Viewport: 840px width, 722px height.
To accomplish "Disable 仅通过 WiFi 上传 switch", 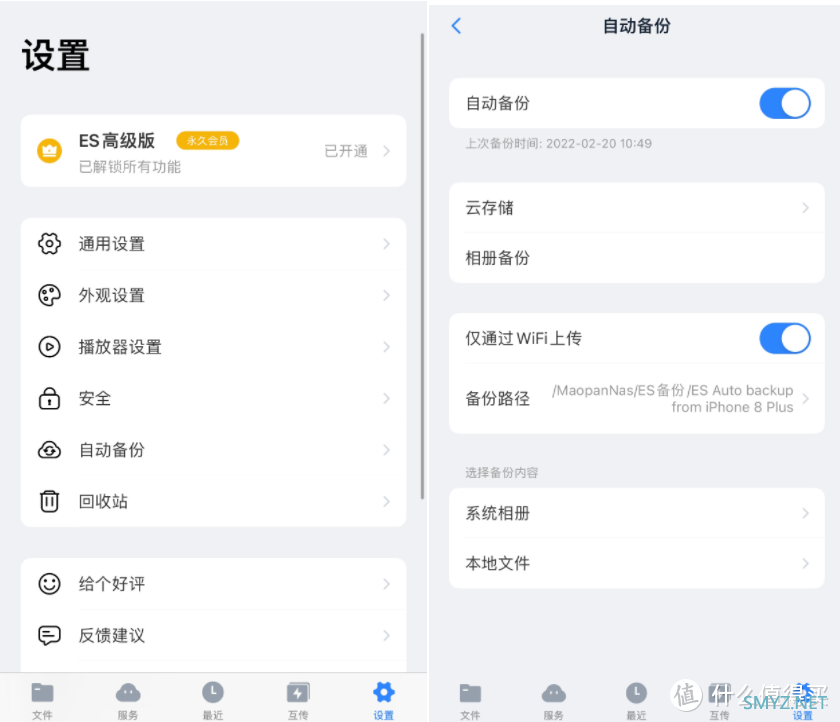I will click(x=785, y=339).
